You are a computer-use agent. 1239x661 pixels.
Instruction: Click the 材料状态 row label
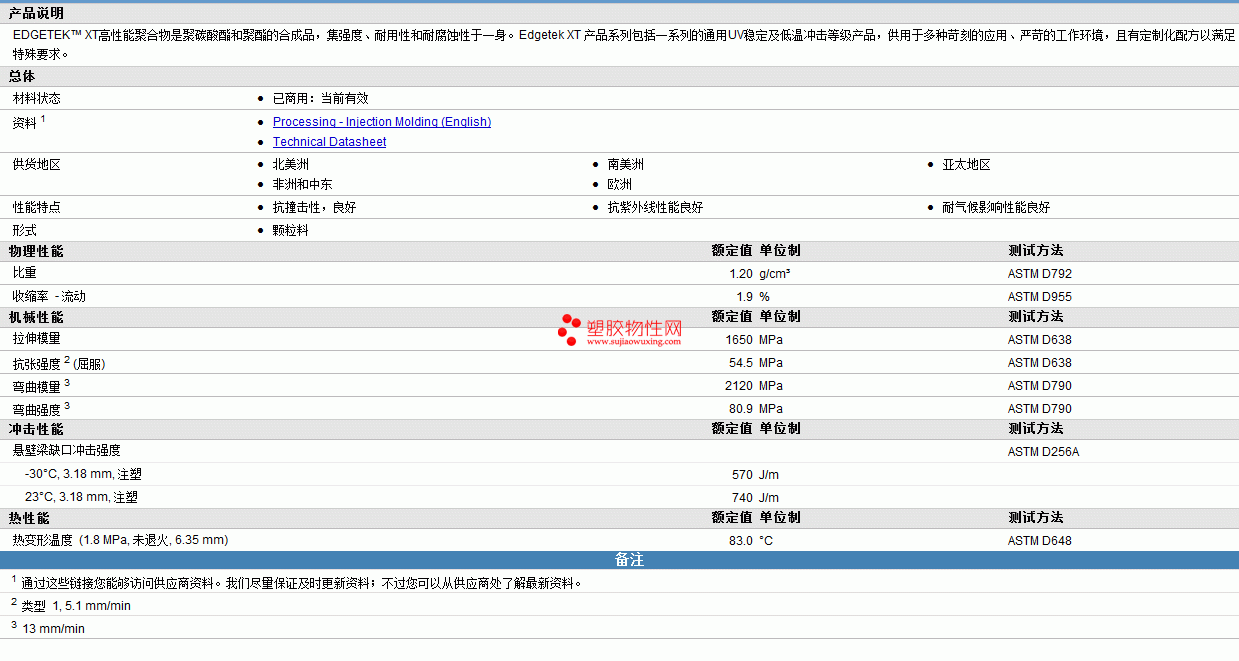click(37, 98)
